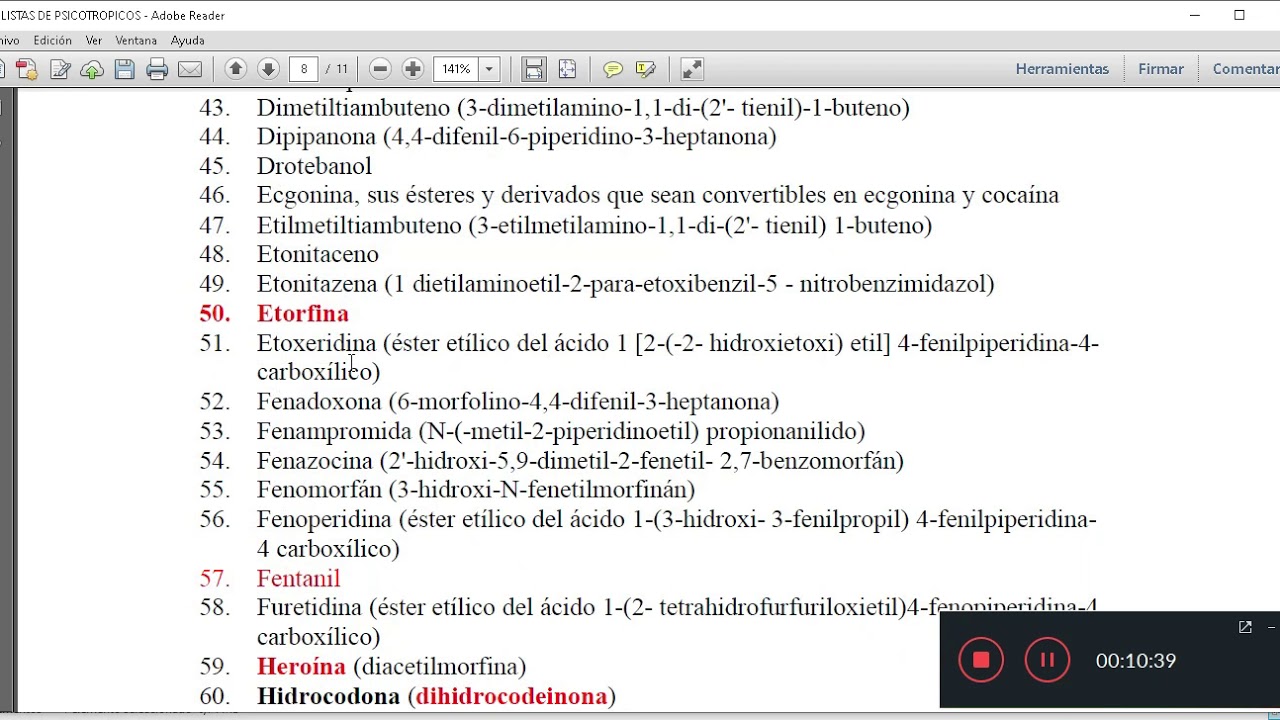Save the PDF document

click(x=123, y=68)
